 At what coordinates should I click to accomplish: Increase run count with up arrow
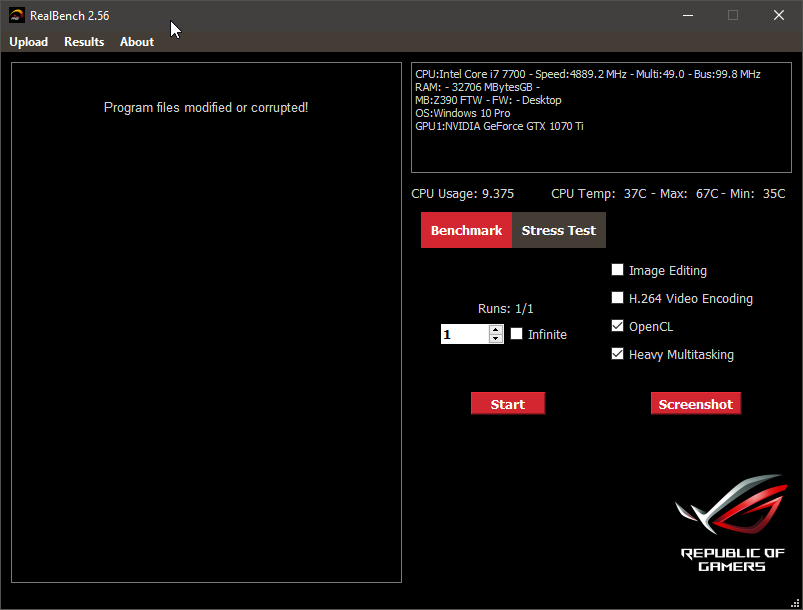tap(496, 330)
